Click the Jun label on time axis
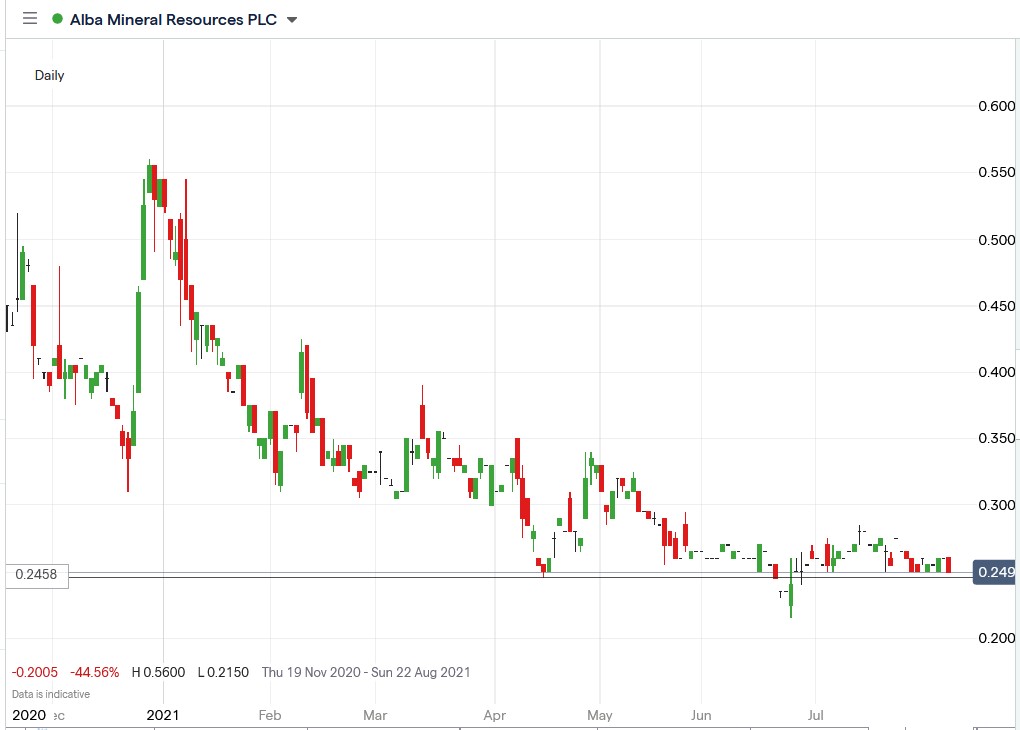The height and width of the screenshot is (730, 1020). 701,715
